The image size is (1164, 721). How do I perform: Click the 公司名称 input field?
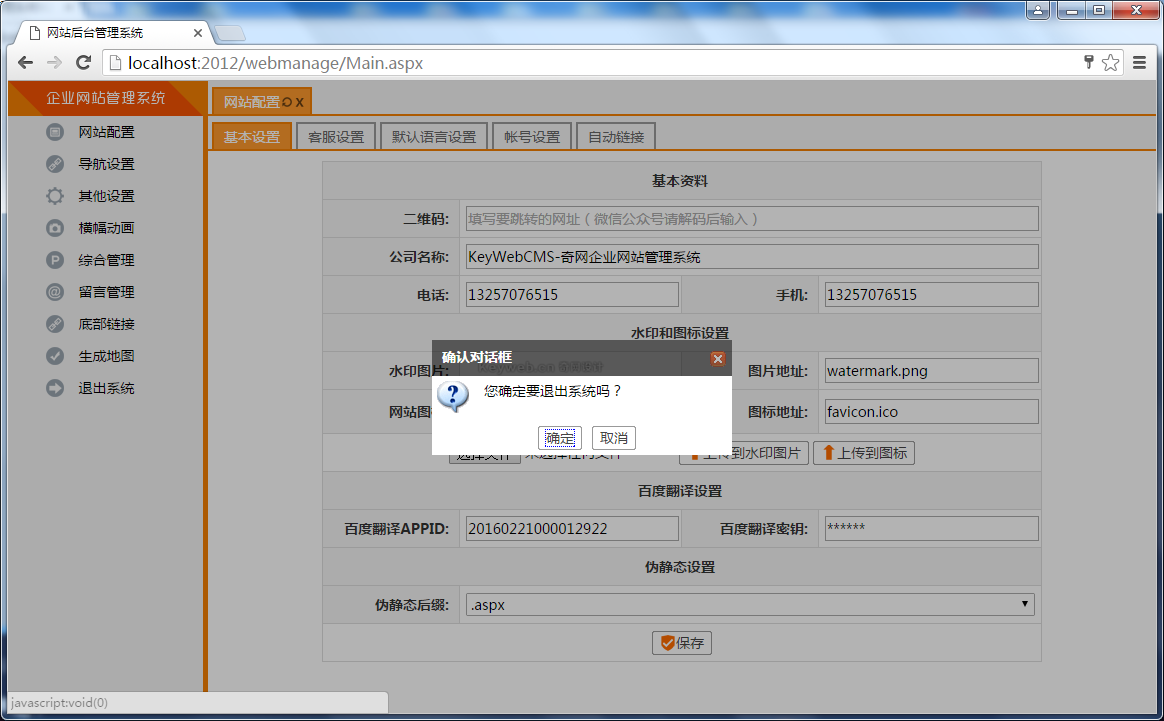752,257
